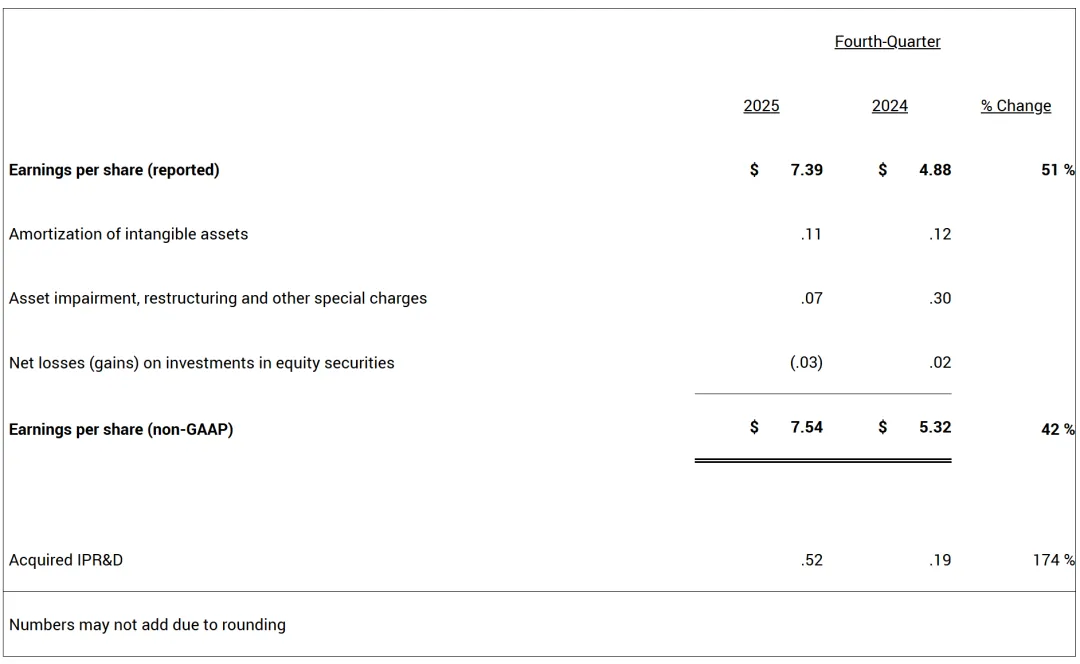
Task: Click the Asset impairment, restructuring row label
Action: point(218,298)
